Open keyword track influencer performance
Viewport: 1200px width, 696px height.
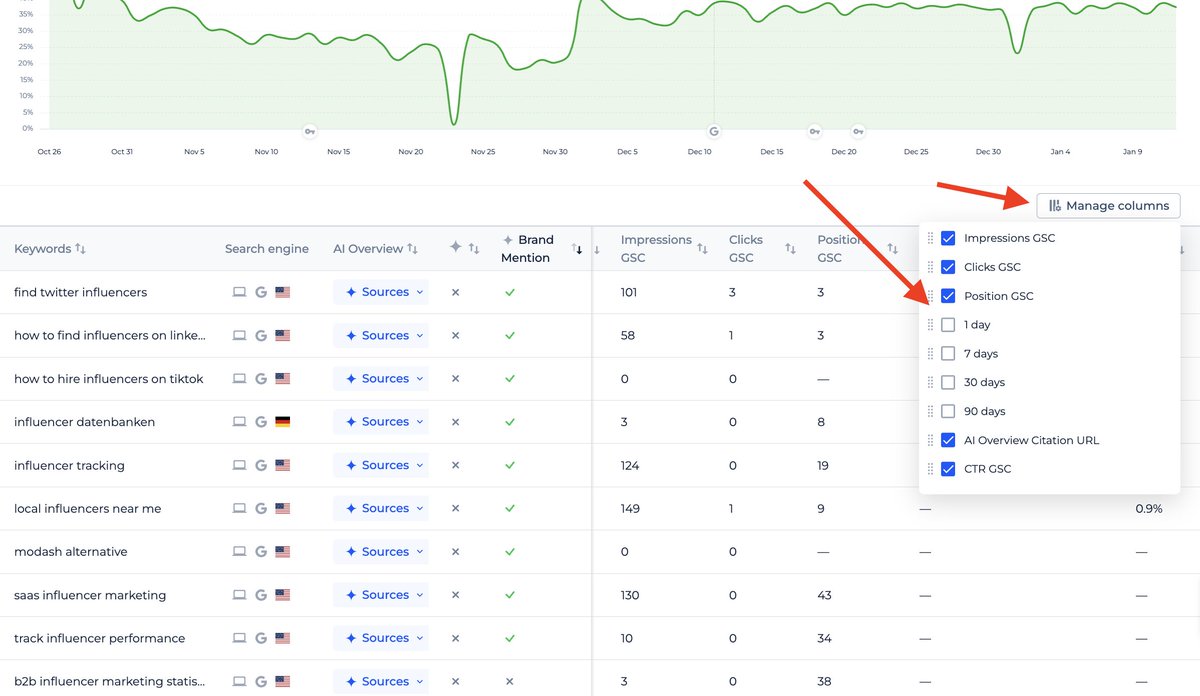99,638
